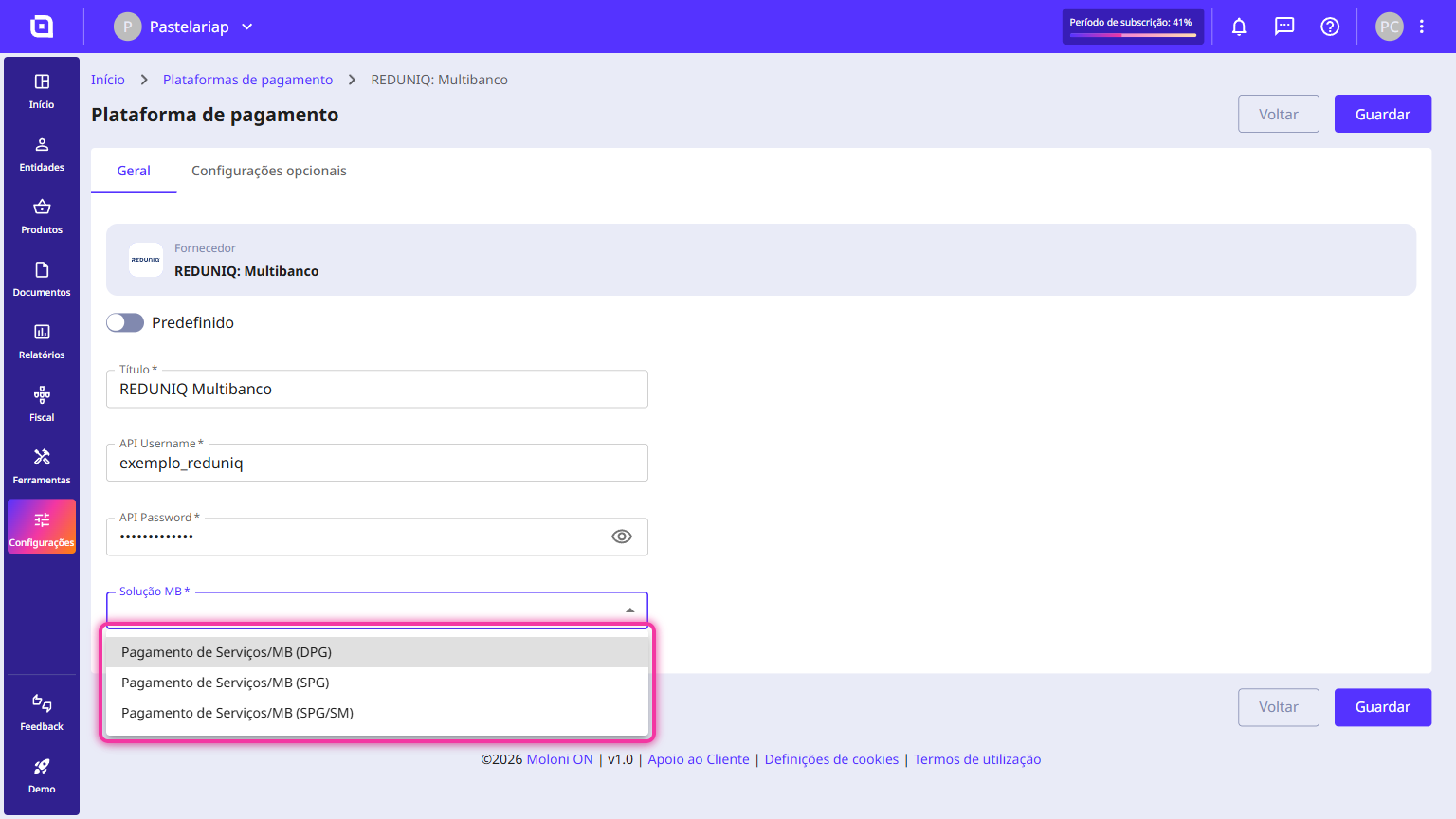Viewport: 1456px width, 819px height.
Task: Open the chat messages icon
Action: coord(1284,27)
